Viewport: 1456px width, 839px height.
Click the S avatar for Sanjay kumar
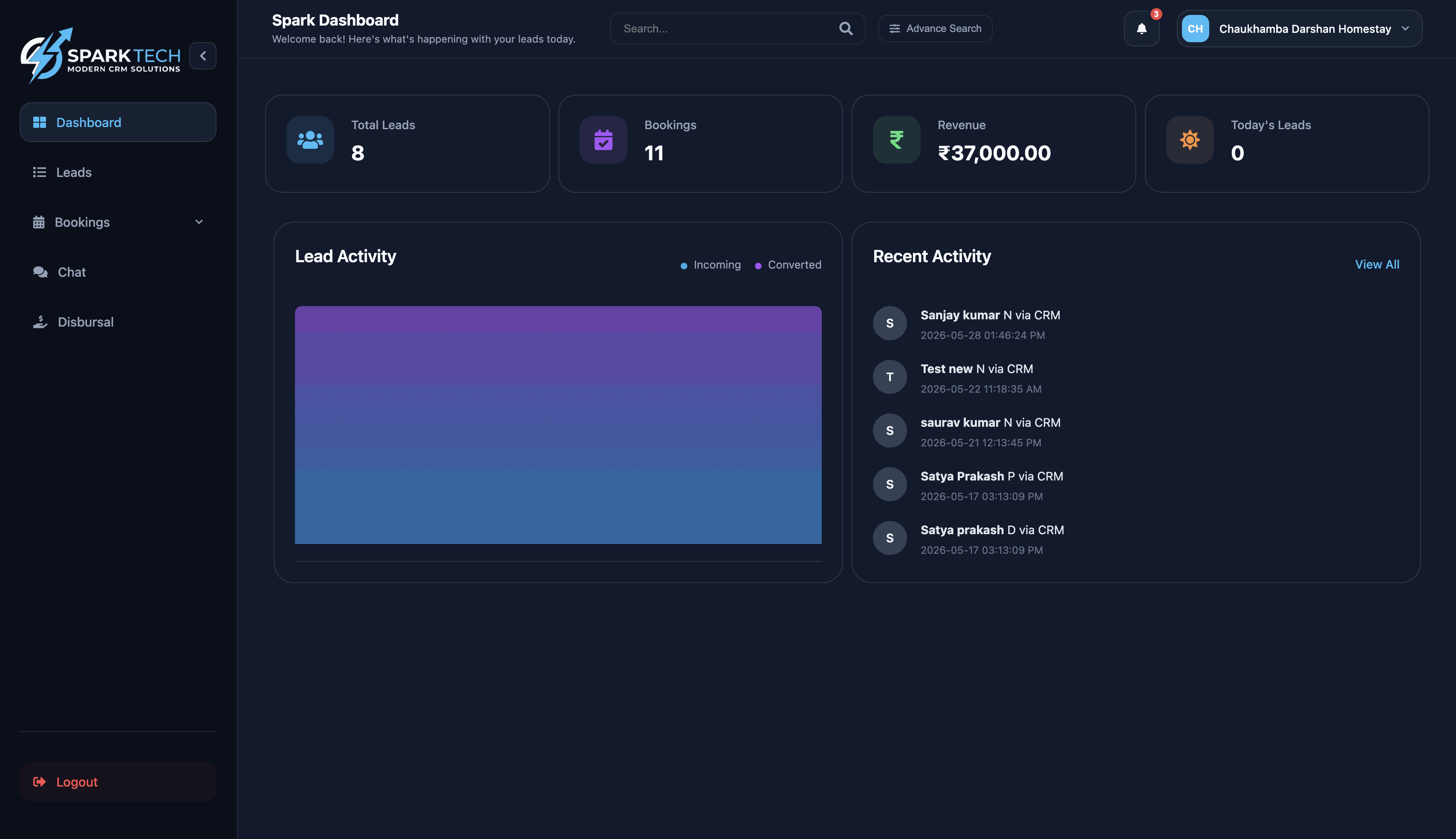pyautogui.click(x=890, y=323)
